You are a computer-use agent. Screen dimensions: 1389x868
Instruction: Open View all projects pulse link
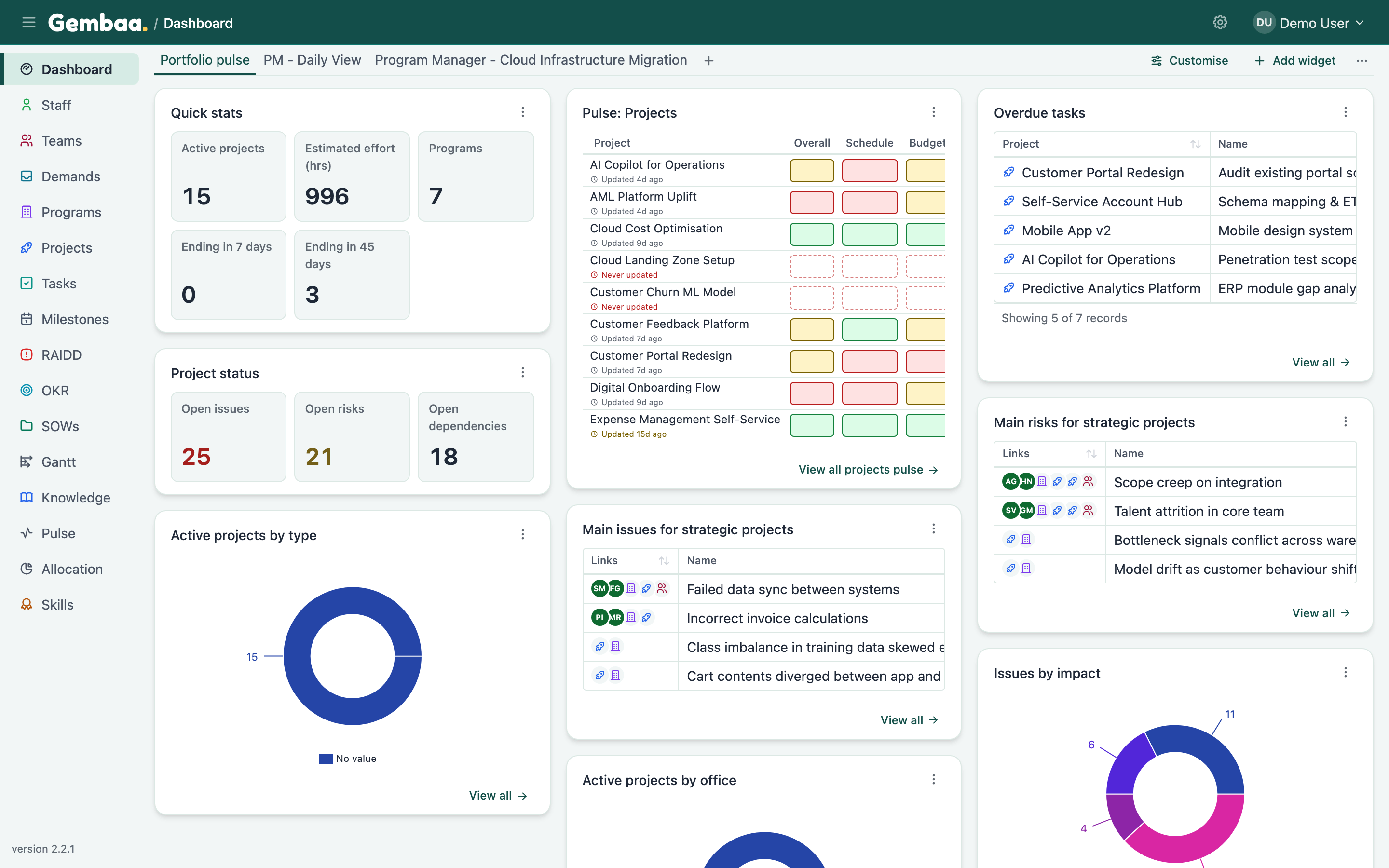(869, 470)
